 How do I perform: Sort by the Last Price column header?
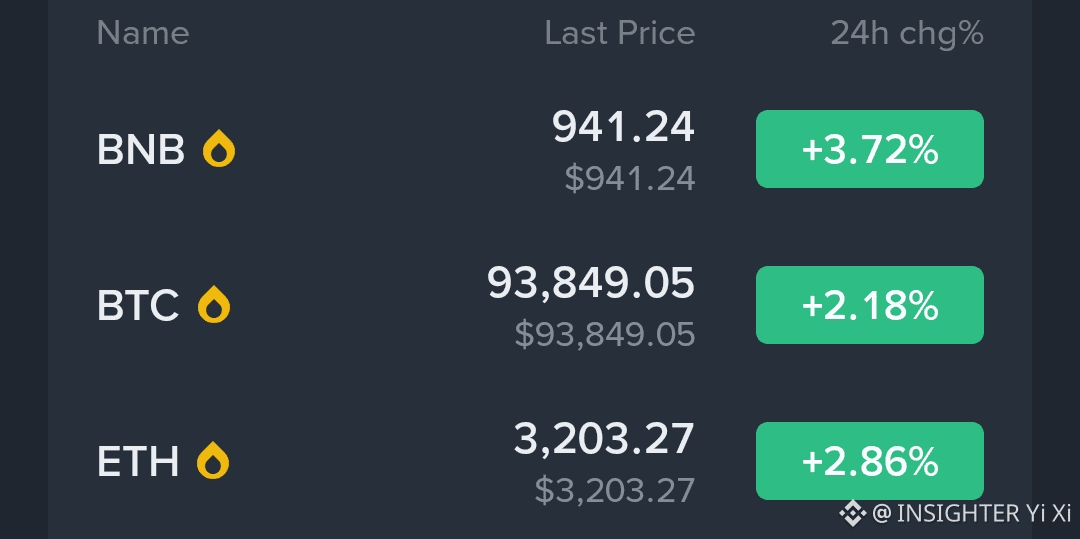click(x=619, y=33)
